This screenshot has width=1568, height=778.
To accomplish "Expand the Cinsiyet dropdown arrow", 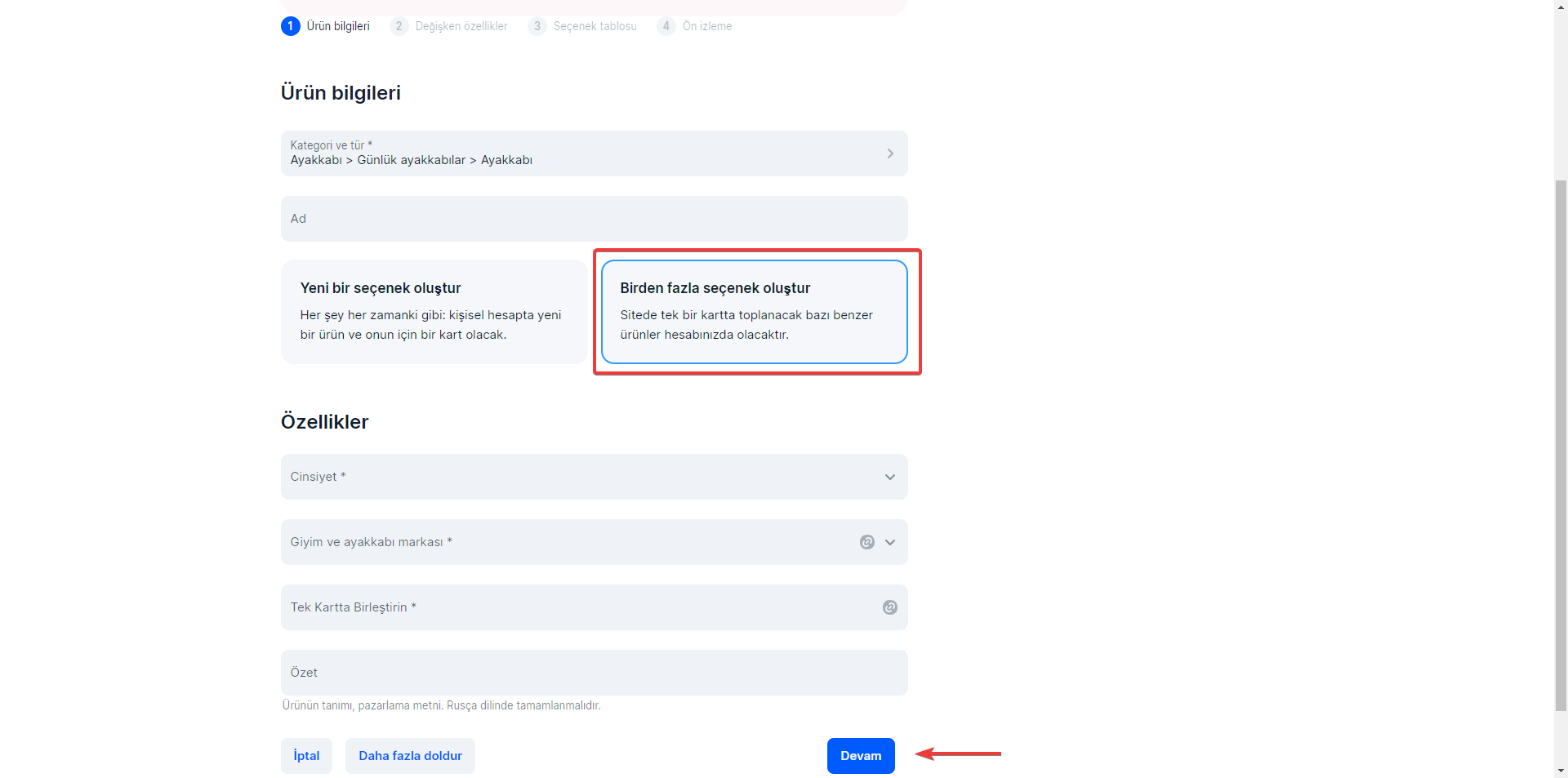I will pos(890,477).
